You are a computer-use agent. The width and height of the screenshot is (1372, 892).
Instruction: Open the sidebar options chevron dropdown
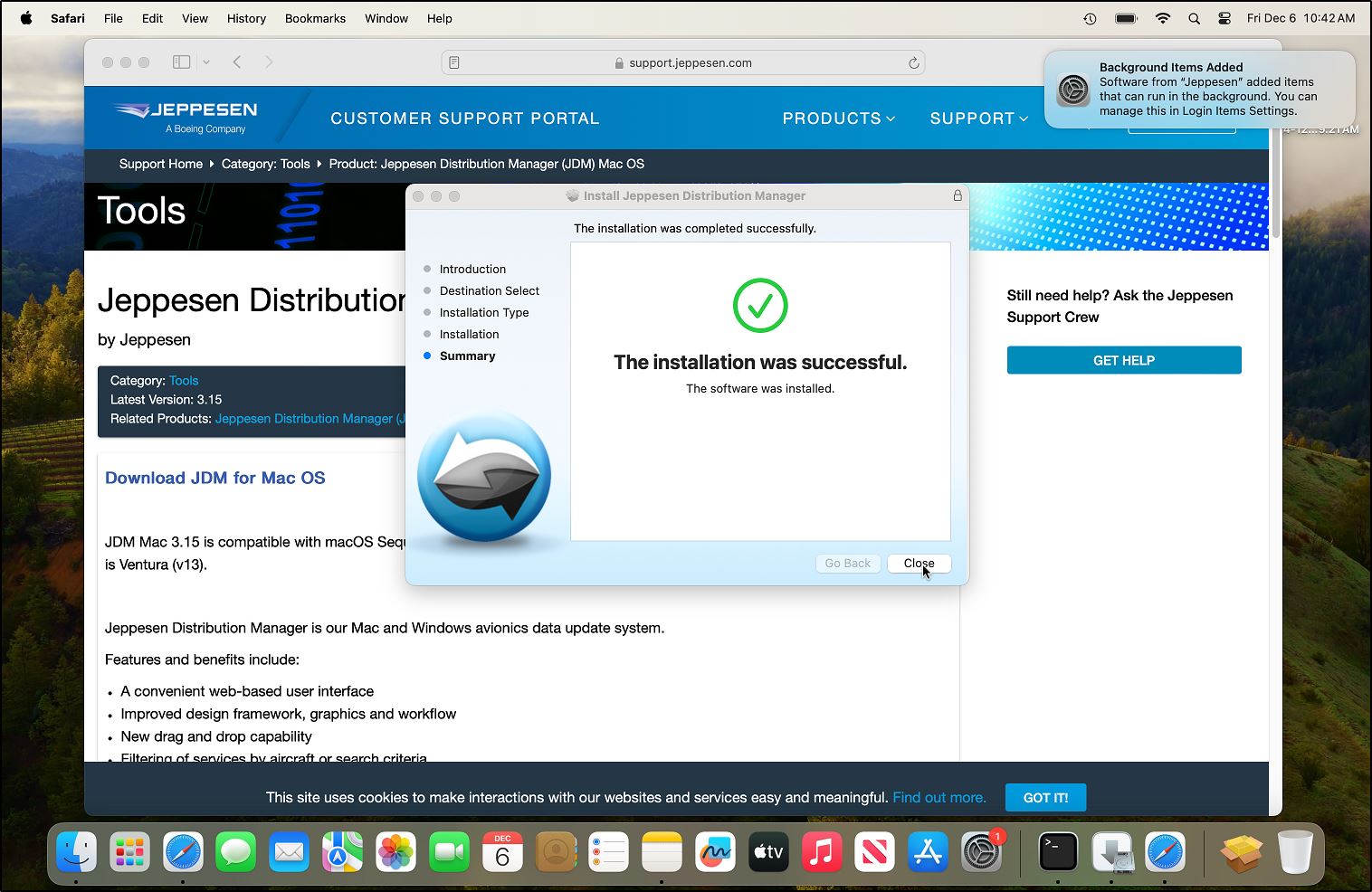[206, 62]
